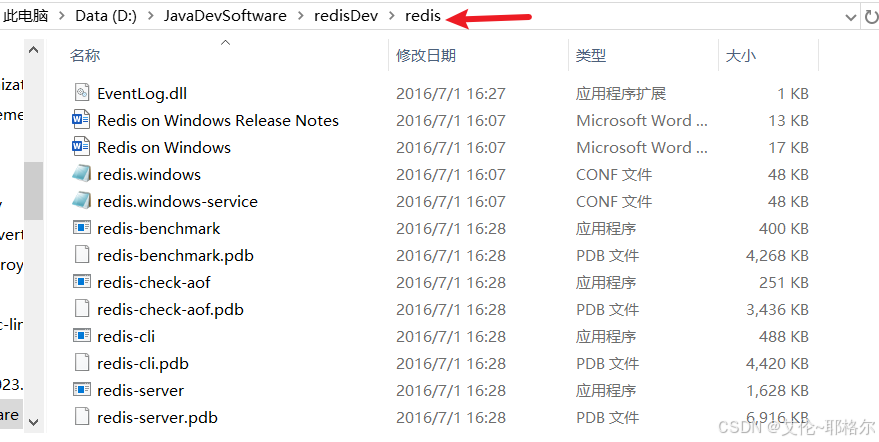Screen dimensions: 879x442
Task: Click the 488 KB size of redis-cli
Action: pyautogui.click(x=784, y=336)
